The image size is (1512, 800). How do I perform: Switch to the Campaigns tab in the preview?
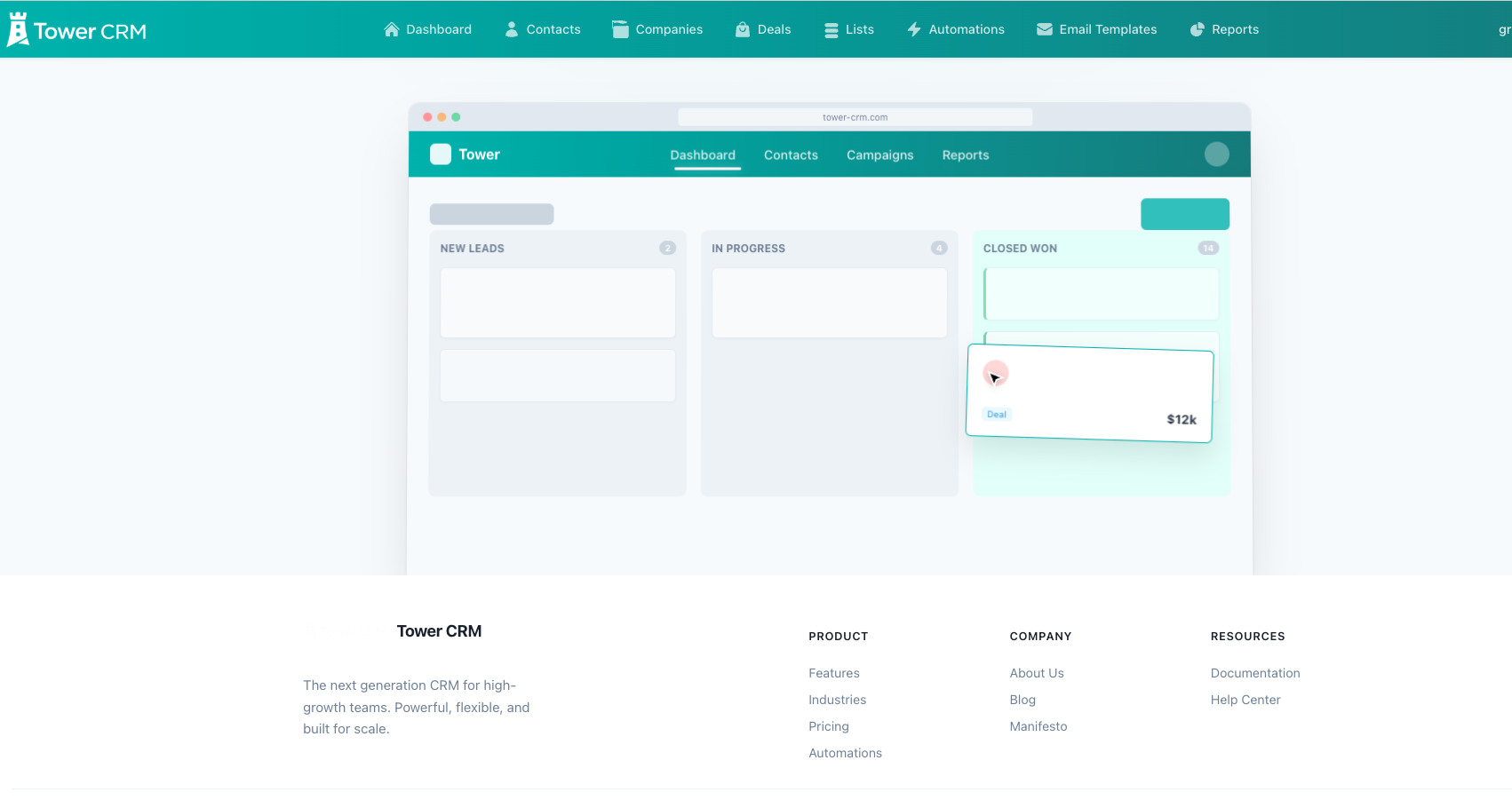point(879,154)
